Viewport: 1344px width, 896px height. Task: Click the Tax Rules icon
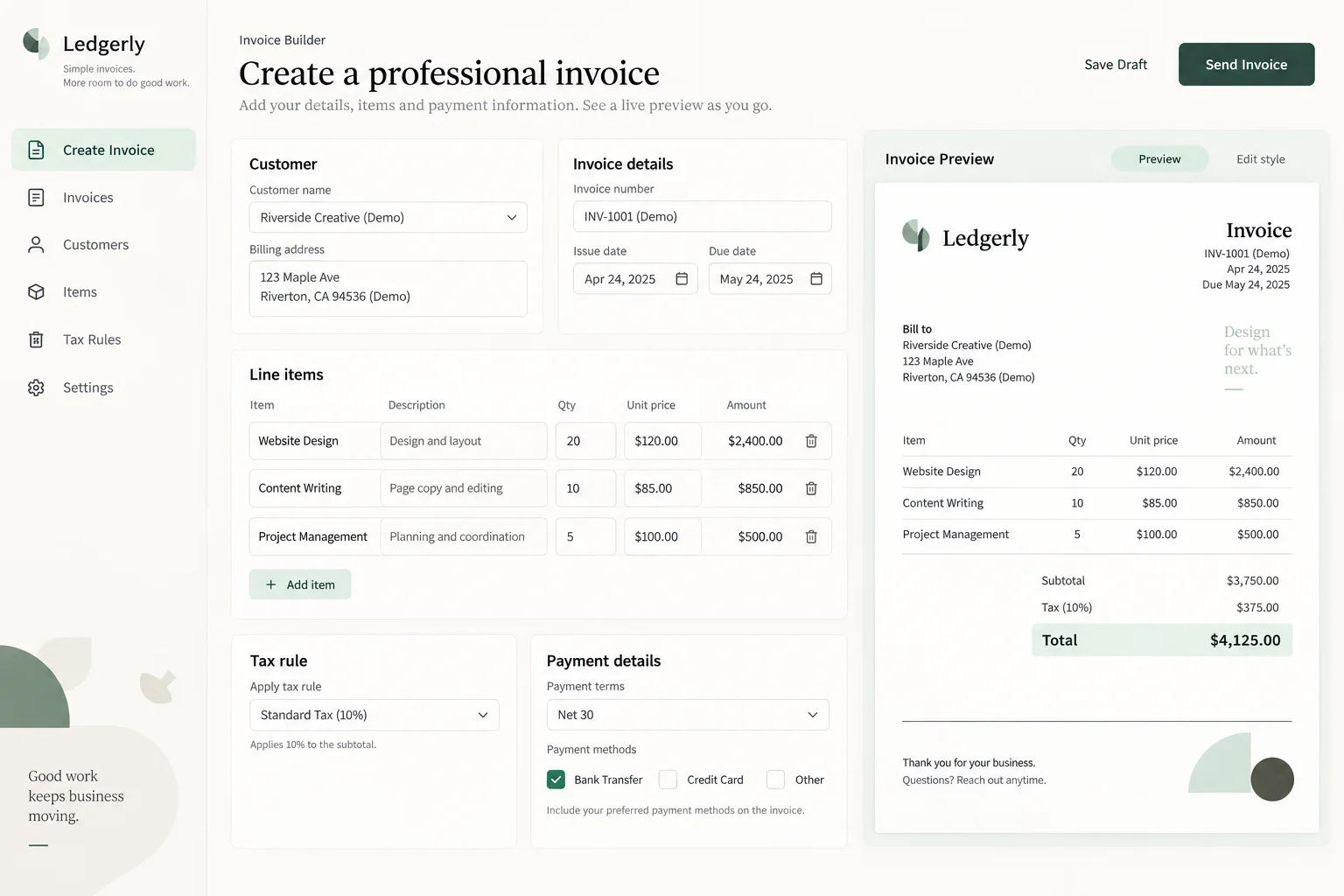(36, 339)
